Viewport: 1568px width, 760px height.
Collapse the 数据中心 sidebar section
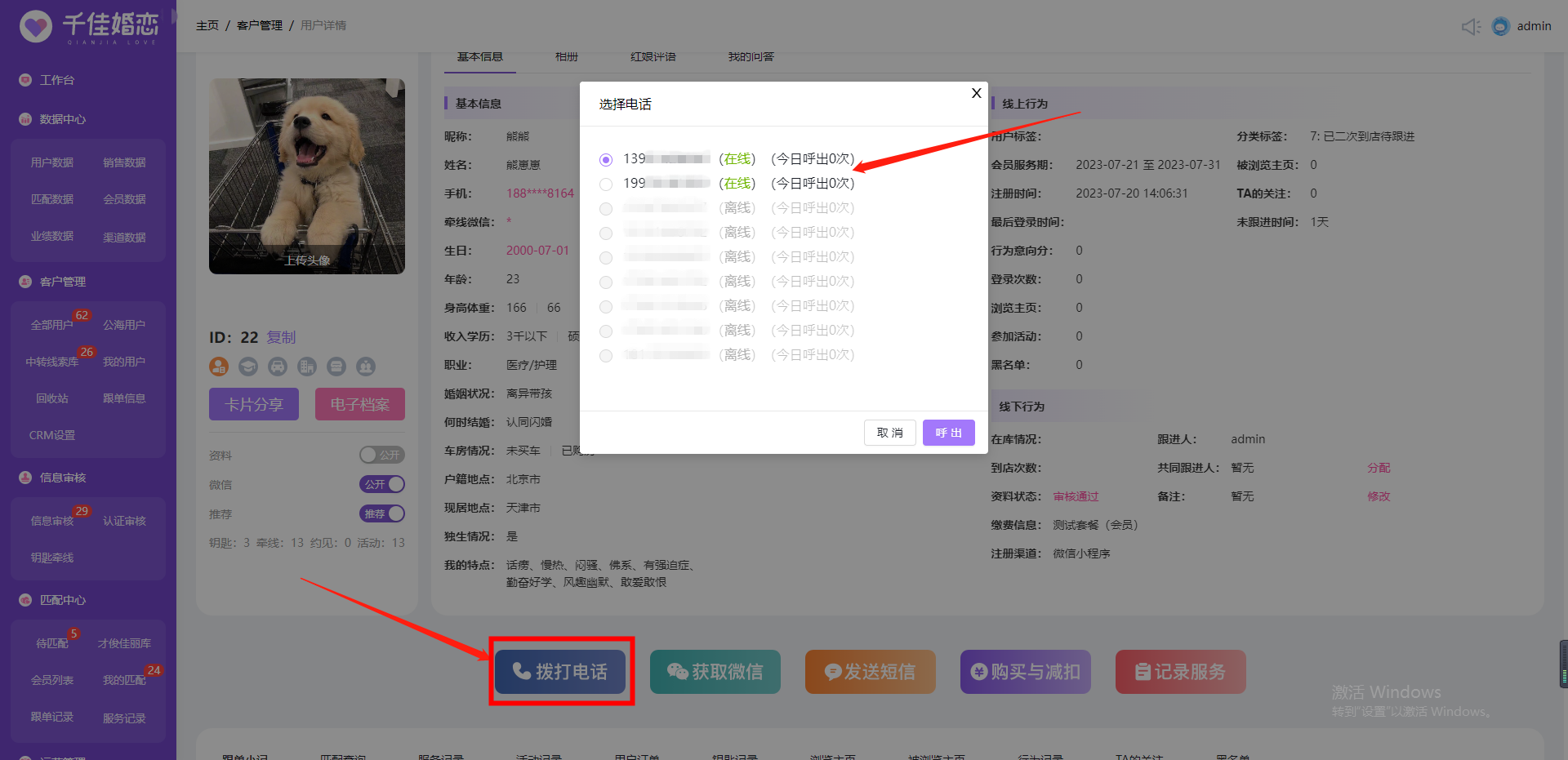[63, 119]
